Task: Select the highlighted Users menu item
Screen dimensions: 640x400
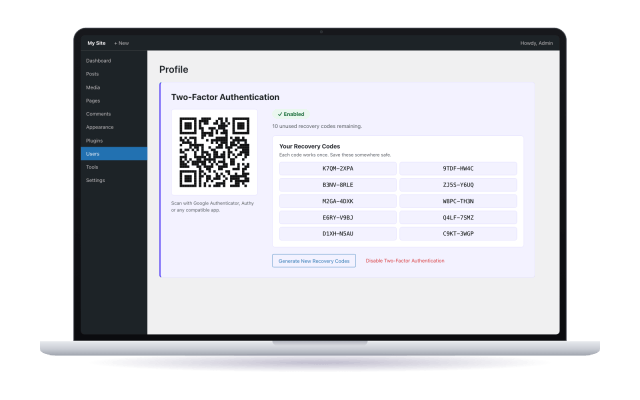Action: [x=114, y=153]
